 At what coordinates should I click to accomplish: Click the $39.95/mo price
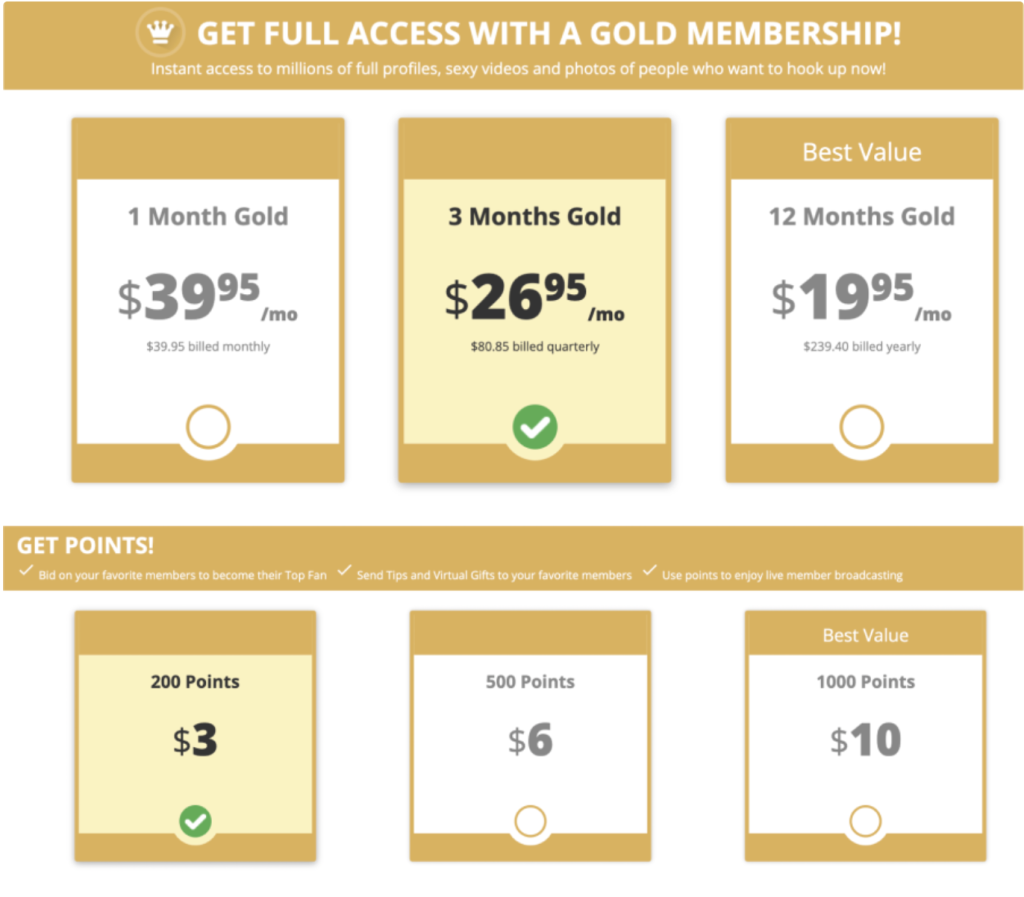pos(208,297)
